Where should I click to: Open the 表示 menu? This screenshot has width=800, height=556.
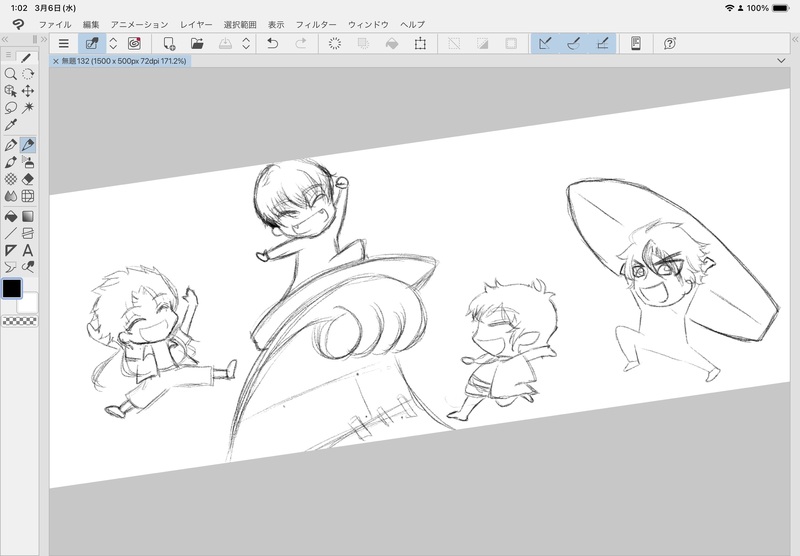276,24
